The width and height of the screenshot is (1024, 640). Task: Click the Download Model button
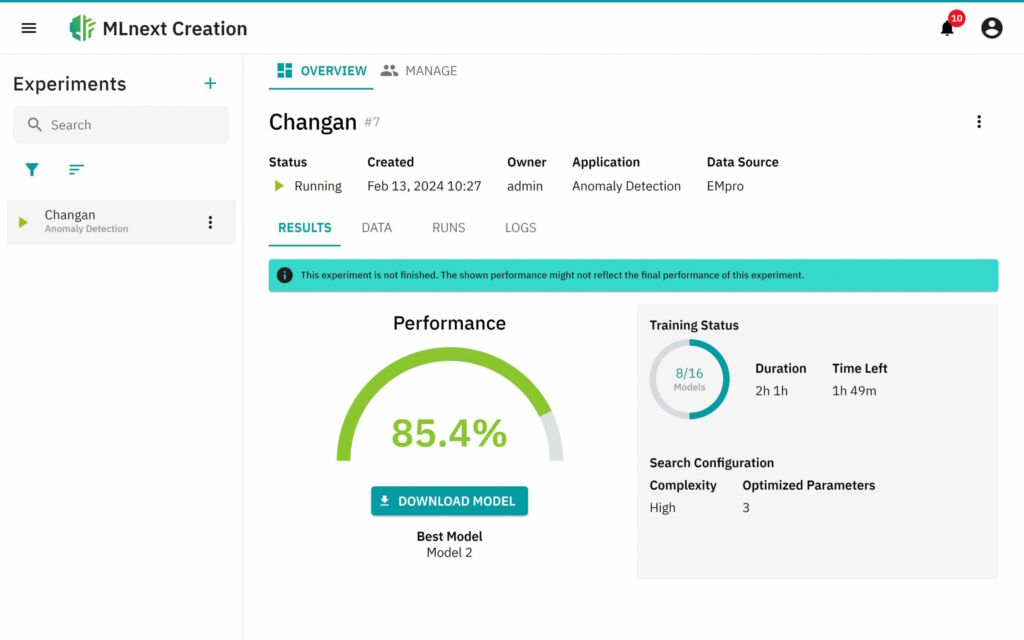[x=449, y=501]
